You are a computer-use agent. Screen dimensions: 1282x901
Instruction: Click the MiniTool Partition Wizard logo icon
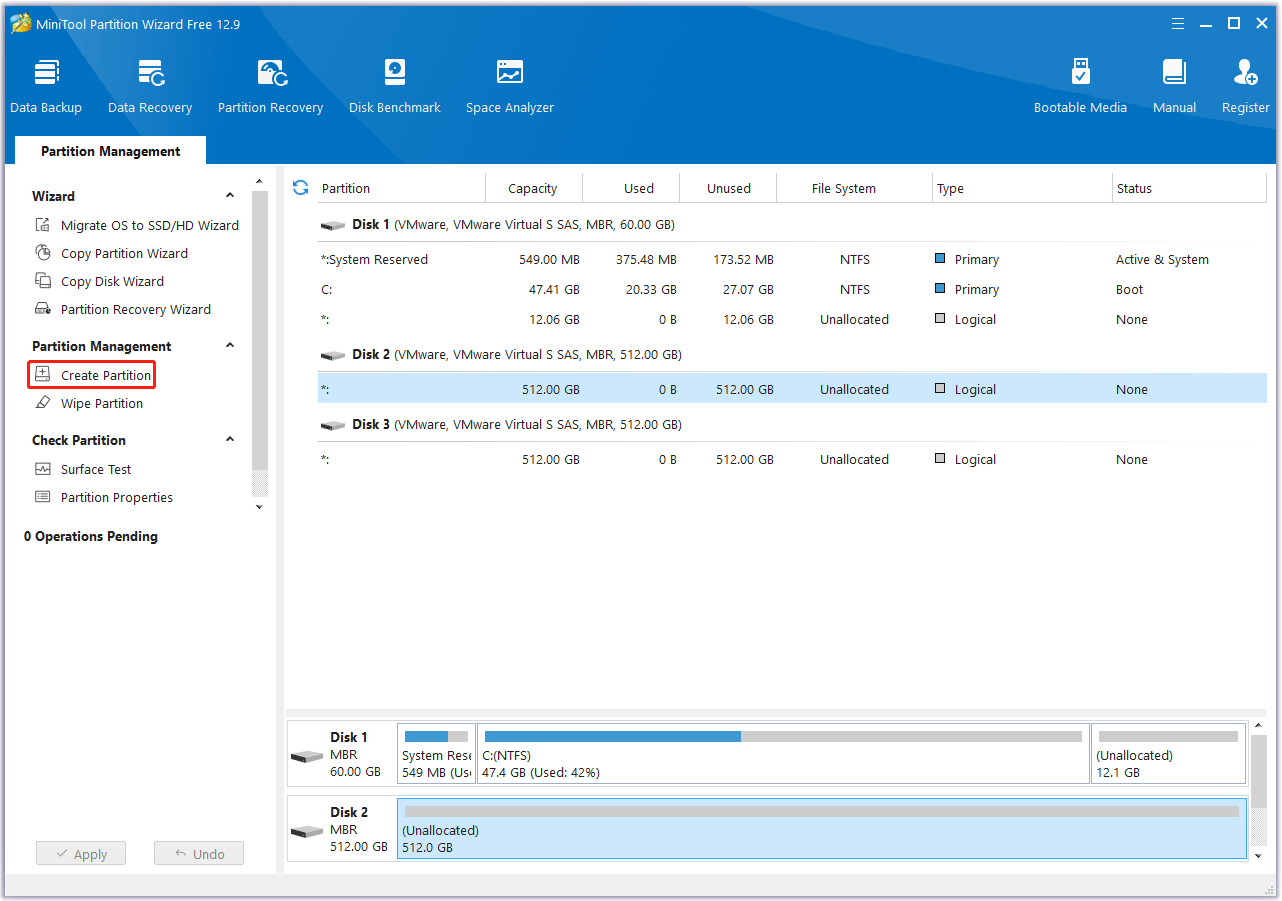click(x=20, y=23)
